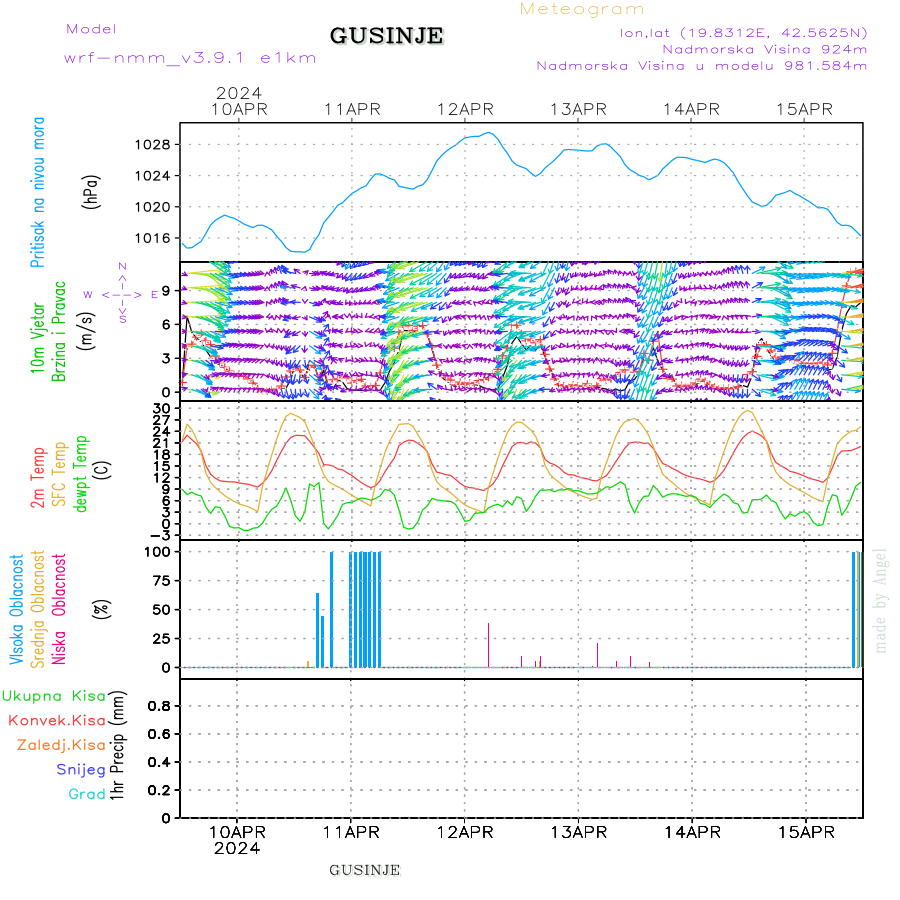Click the 0.8 precipitation axis value
The image size is (900, 900).
tap(159, 706)
